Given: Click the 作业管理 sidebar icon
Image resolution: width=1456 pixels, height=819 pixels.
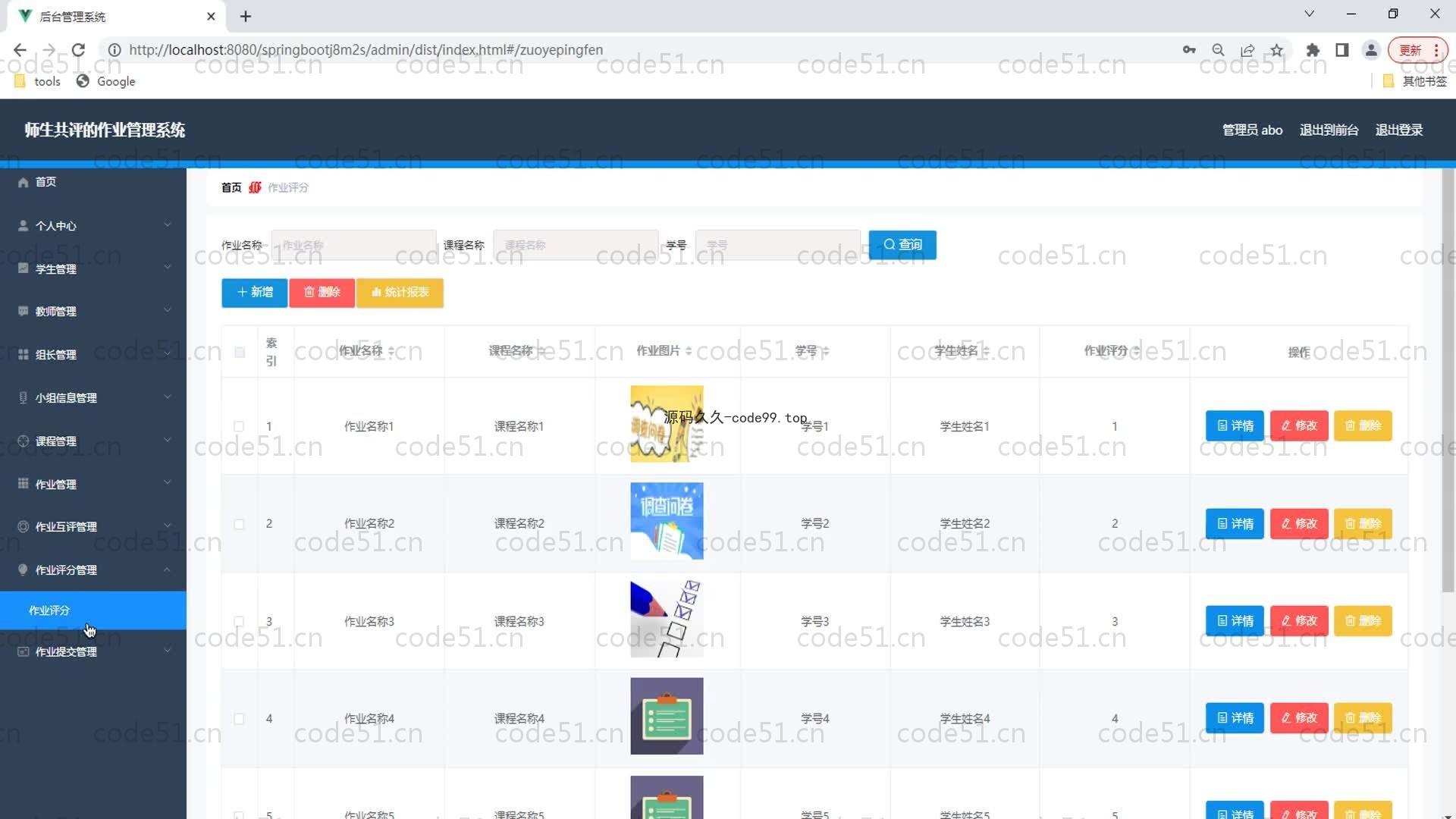Looking at the screenshot, I should tap(23, 483).
